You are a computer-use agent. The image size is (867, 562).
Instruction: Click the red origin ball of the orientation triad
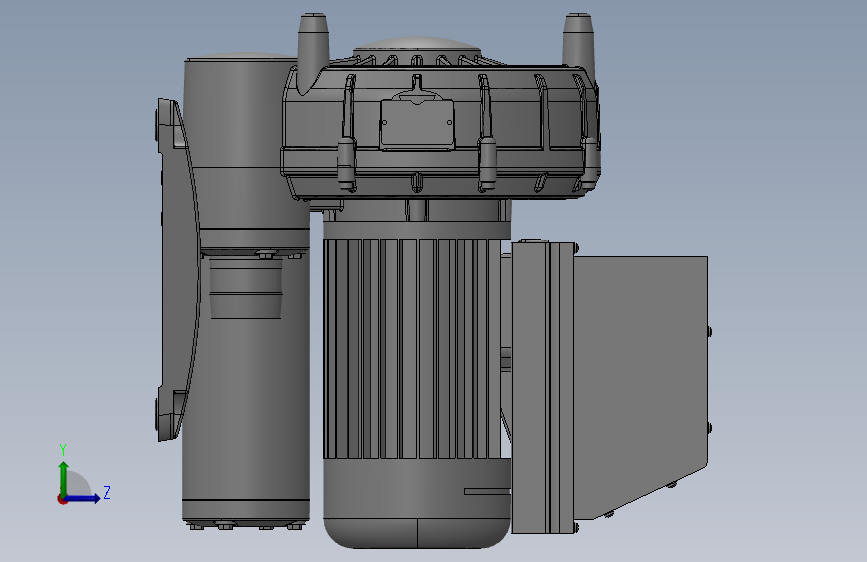point(62,499)
